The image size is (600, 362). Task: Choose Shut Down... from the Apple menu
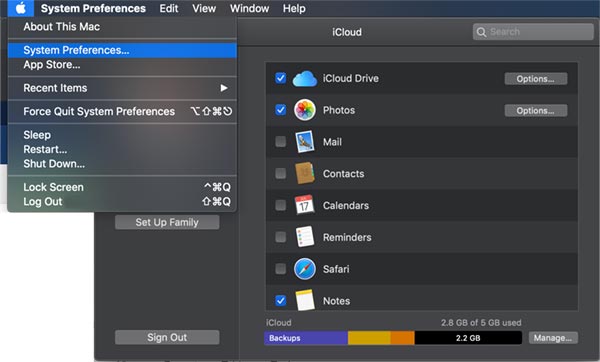122,164
